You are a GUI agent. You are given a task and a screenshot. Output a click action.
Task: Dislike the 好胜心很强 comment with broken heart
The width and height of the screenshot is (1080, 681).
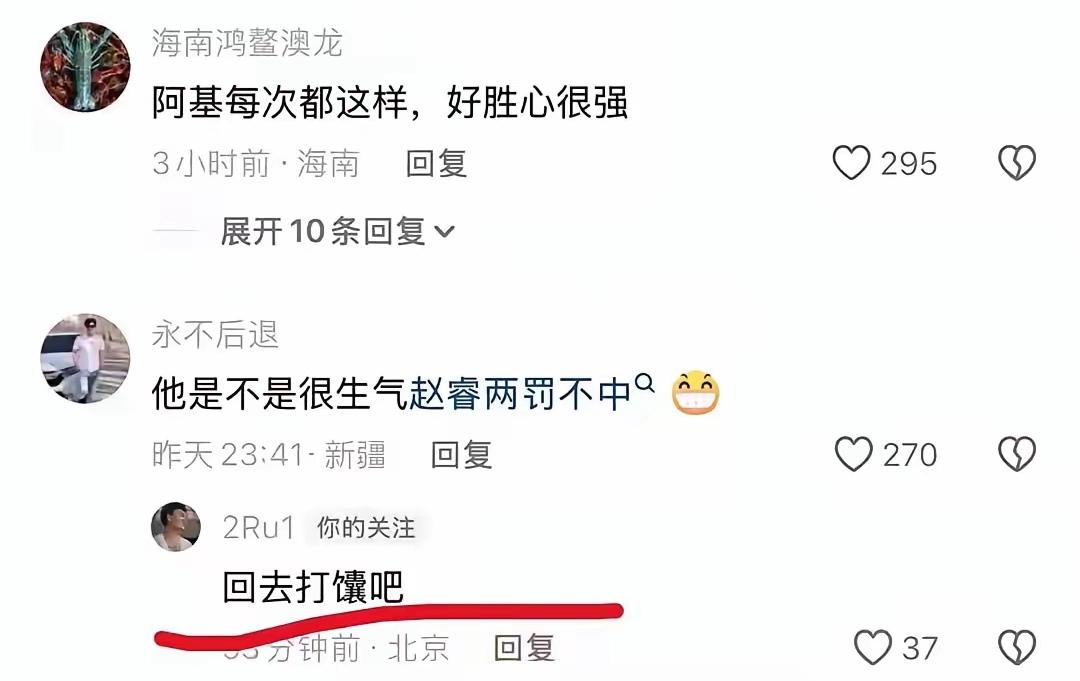coord(1017,163)
